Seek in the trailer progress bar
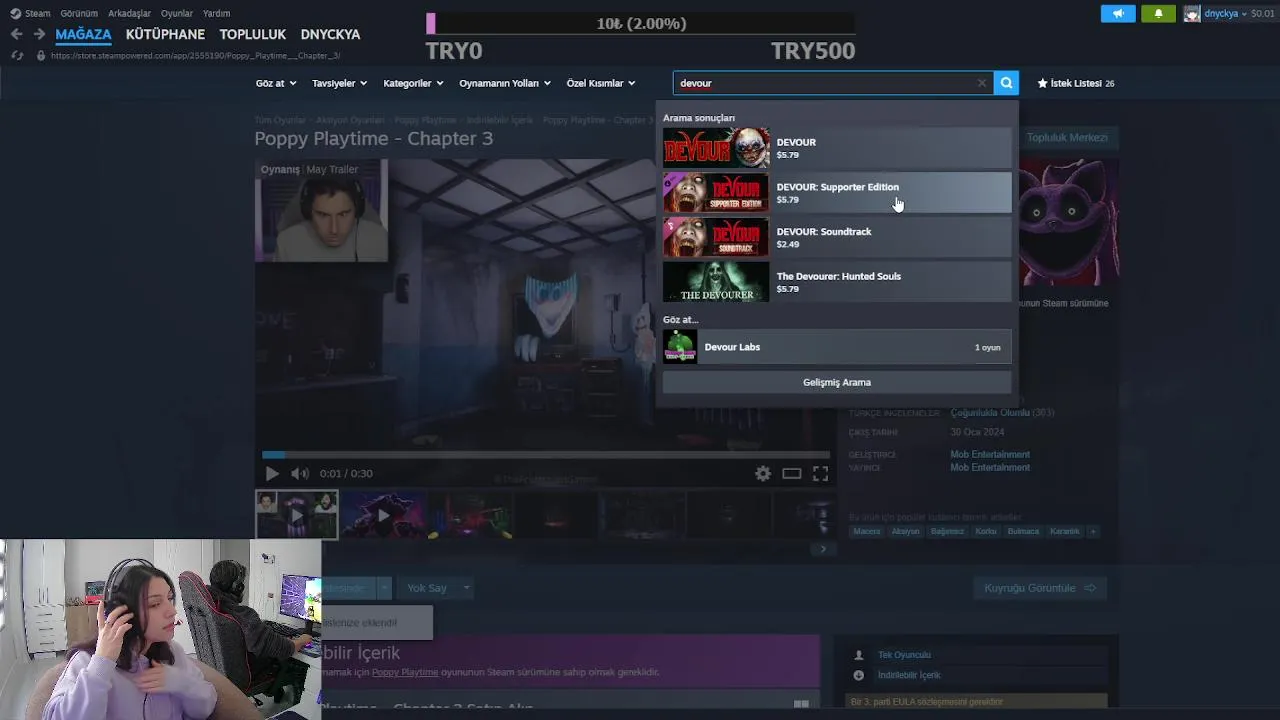This screenshot has width=1280, height=720. pos(546,454)
